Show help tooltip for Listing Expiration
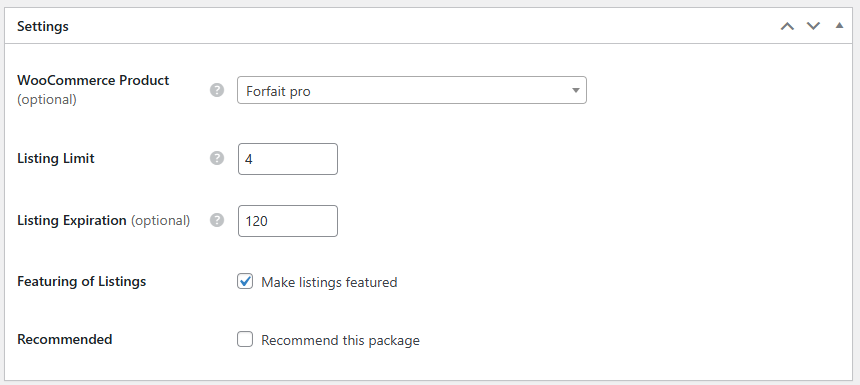The width and height of the screenshot is (860, 385). 217,220
